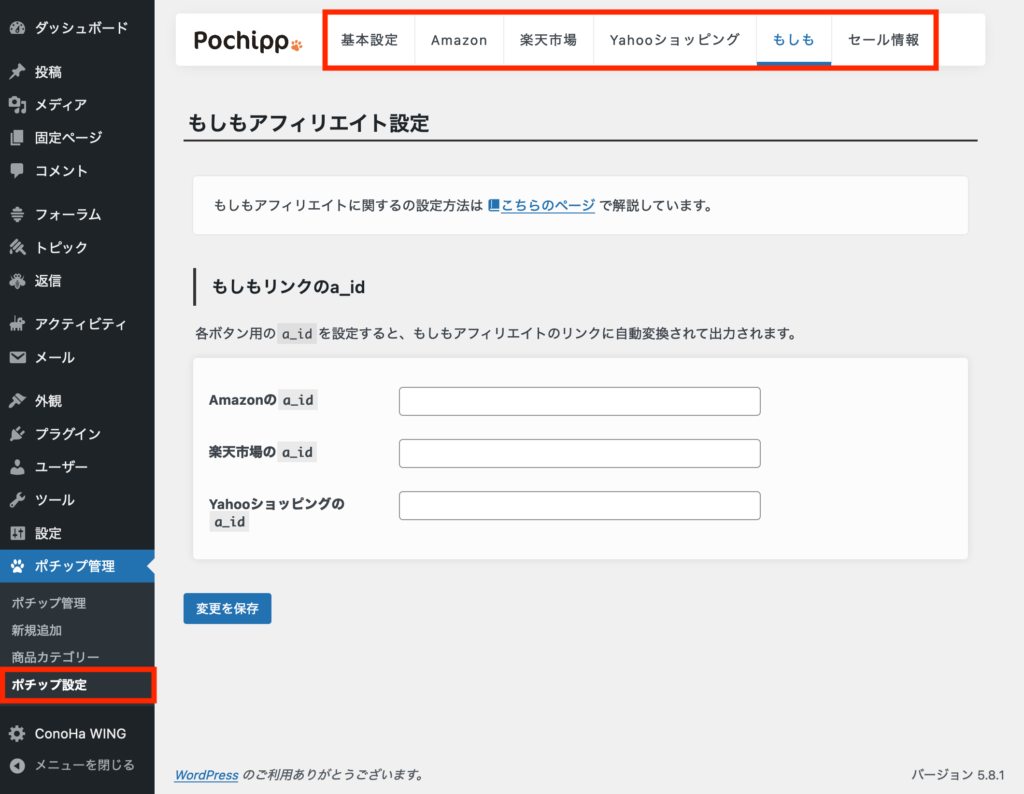Open 商品カテゴリー in the Pochipp submenu
The width and height of the screenshot is (1024, 794).
click(x=56, y=658)
